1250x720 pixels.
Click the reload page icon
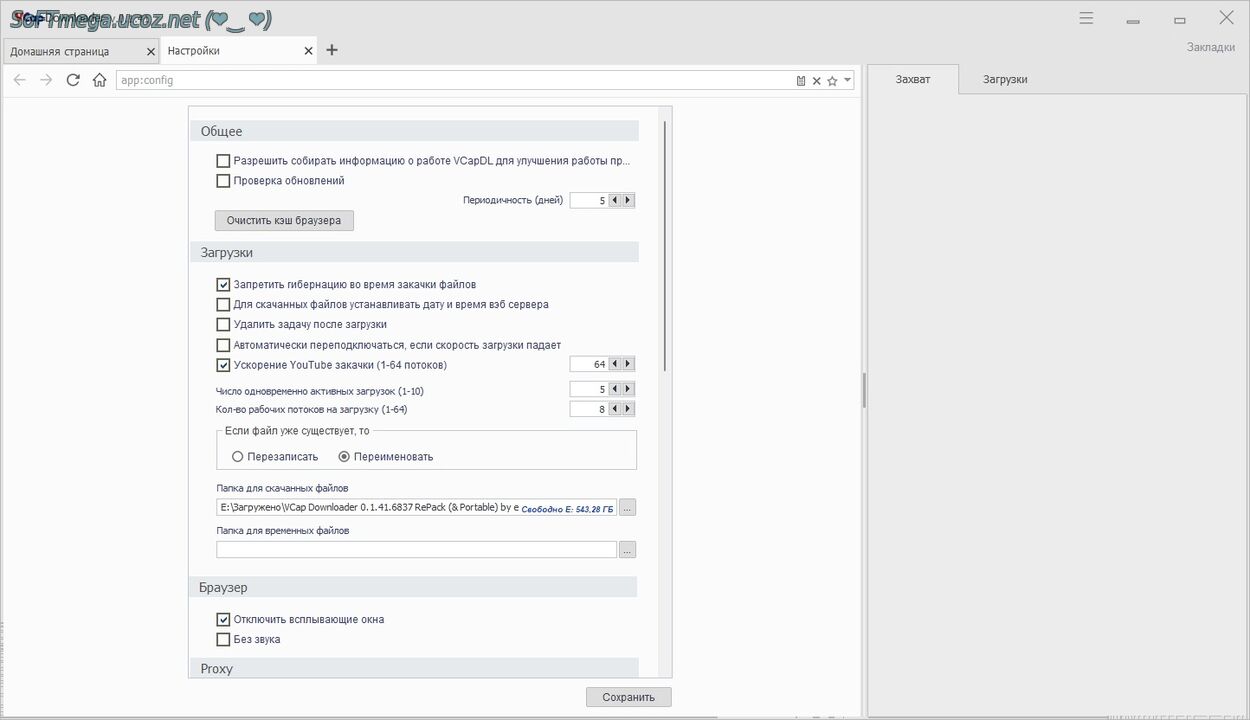click(73, 80)
